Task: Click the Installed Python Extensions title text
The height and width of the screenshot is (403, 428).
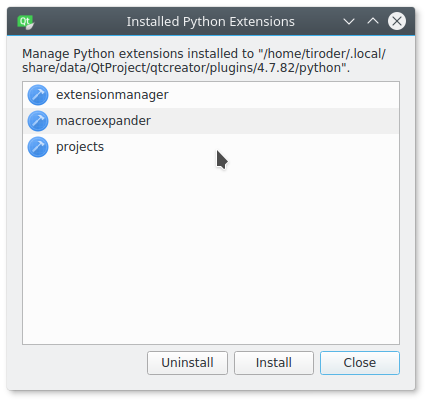Action: click(211, 22)
